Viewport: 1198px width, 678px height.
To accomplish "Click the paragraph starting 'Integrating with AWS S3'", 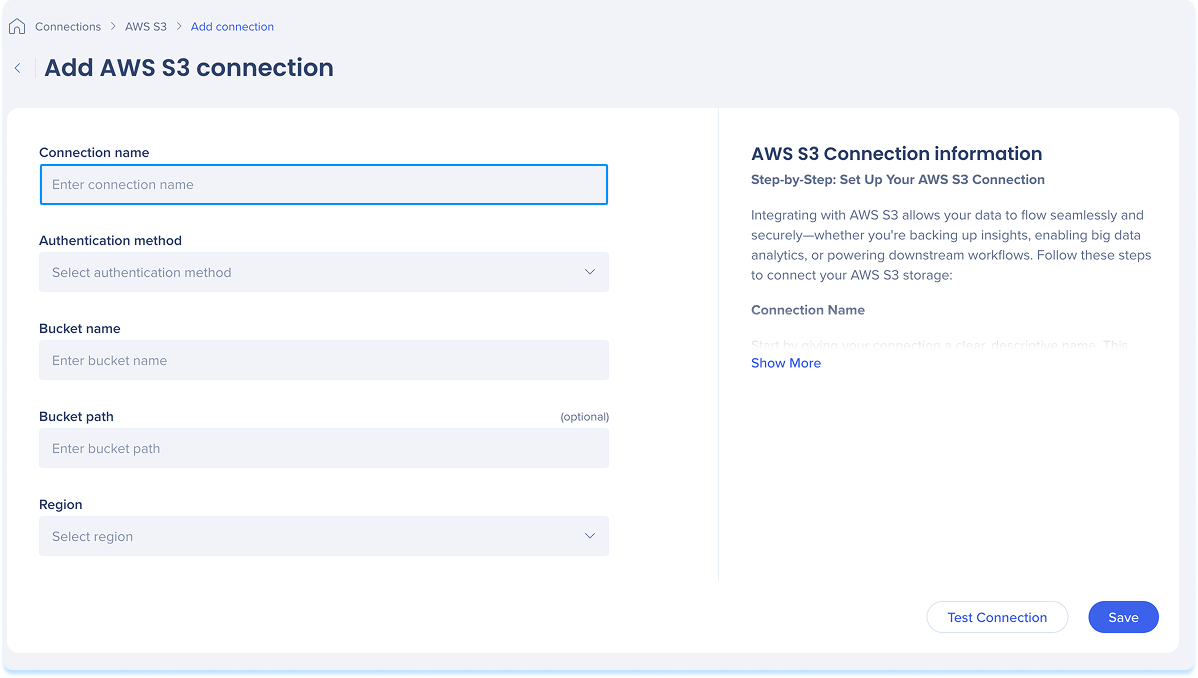I will coord(951,245).
